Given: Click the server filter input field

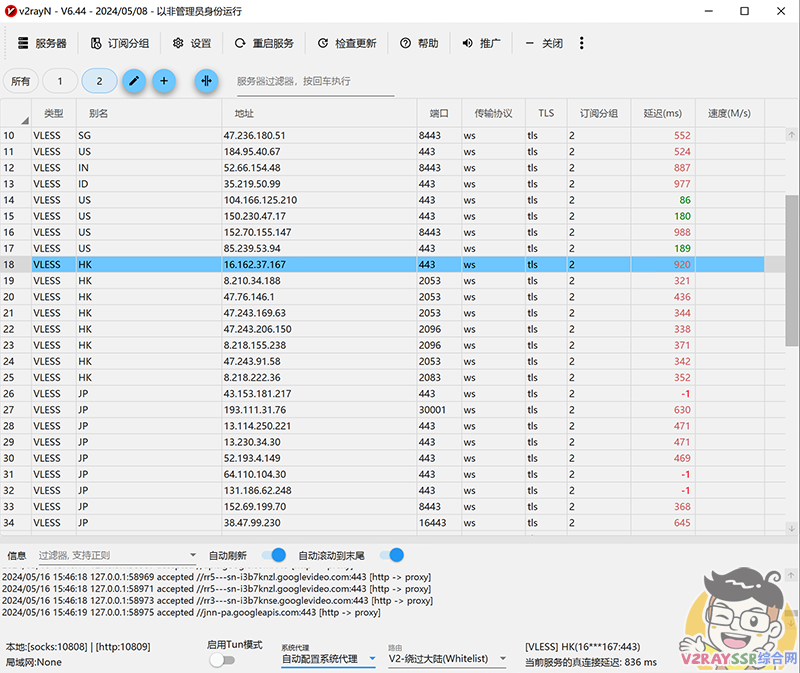Looking at the screenshot, I should pos(314,81).
